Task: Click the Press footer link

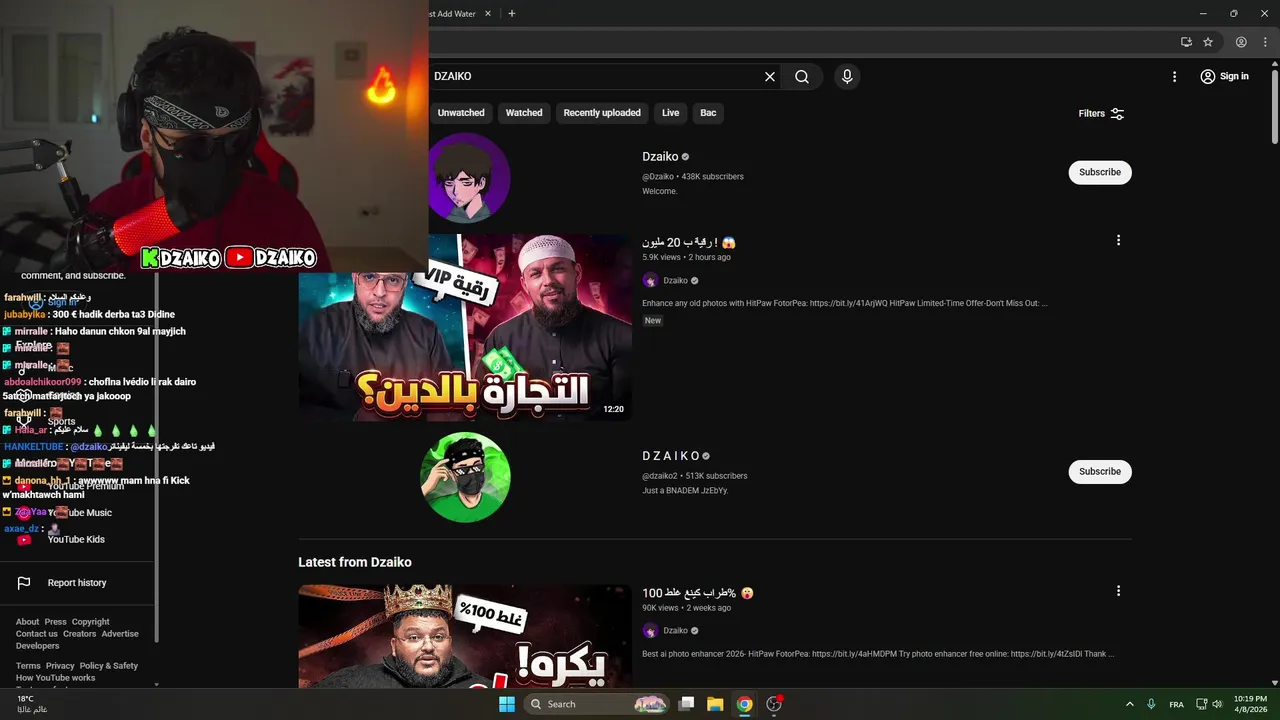Action: pos(55,622)
